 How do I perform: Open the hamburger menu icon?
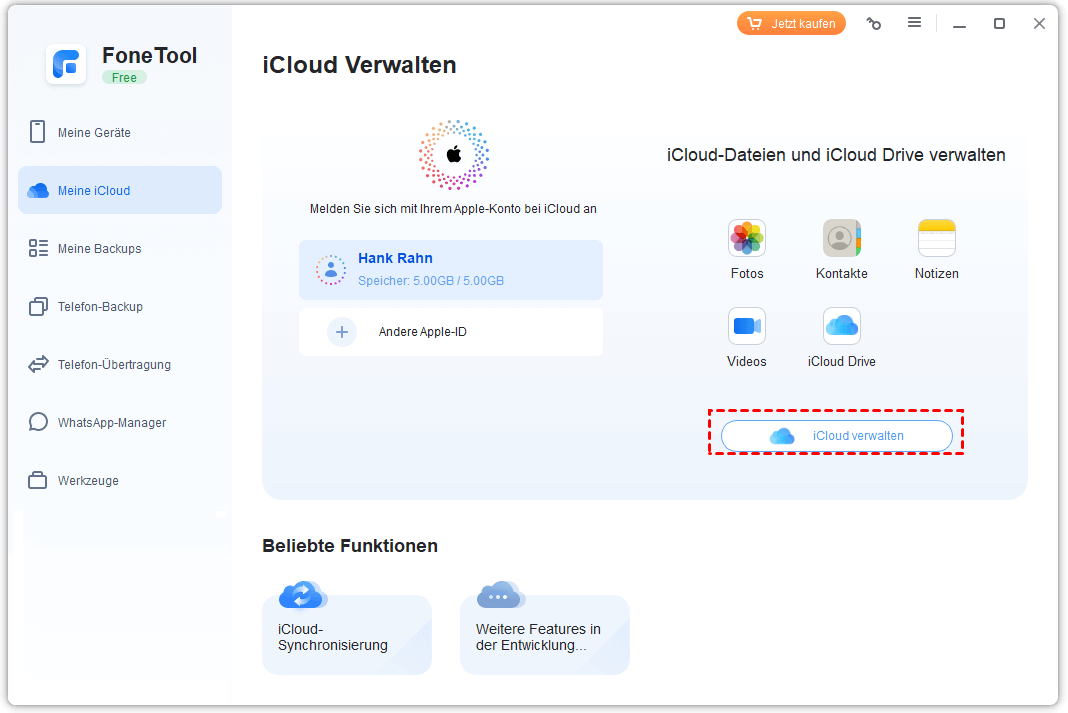point(914,23)
